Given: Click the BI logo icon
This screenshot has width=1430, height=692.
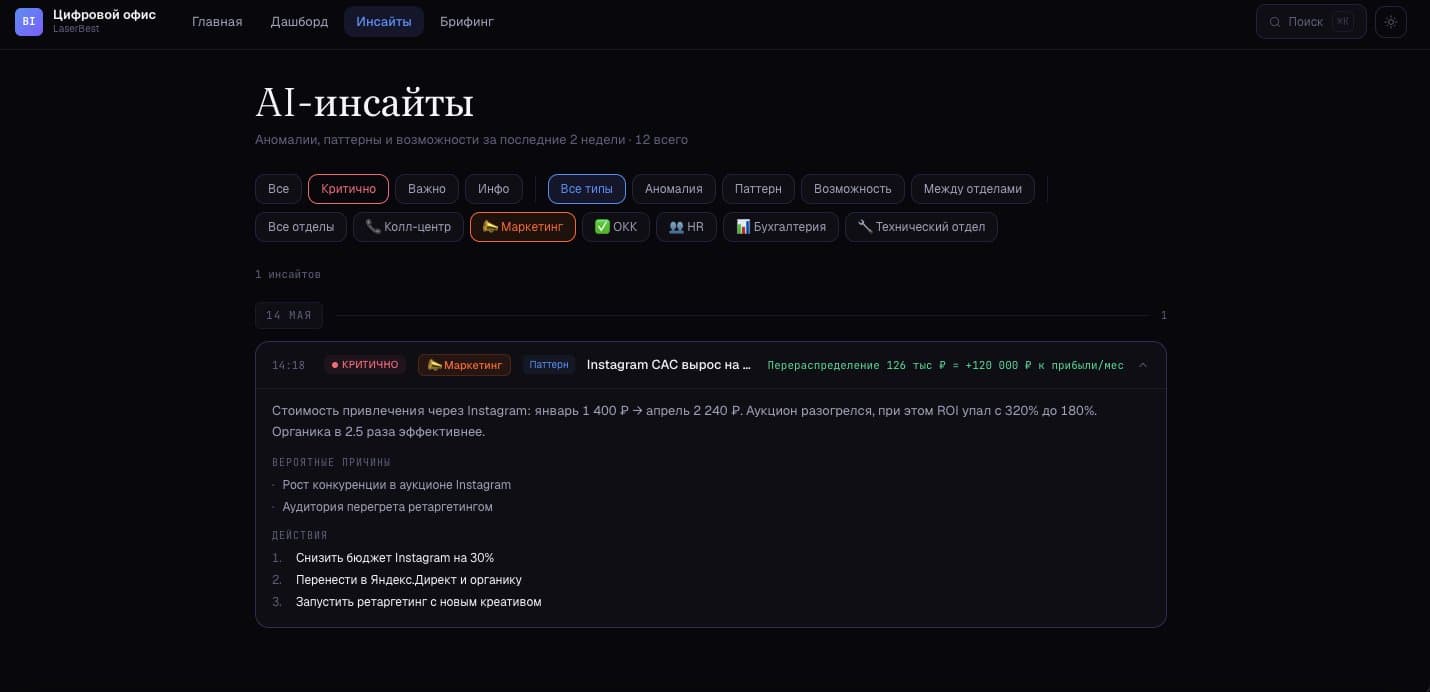Looking at the screenshot, I should (29, 21).
